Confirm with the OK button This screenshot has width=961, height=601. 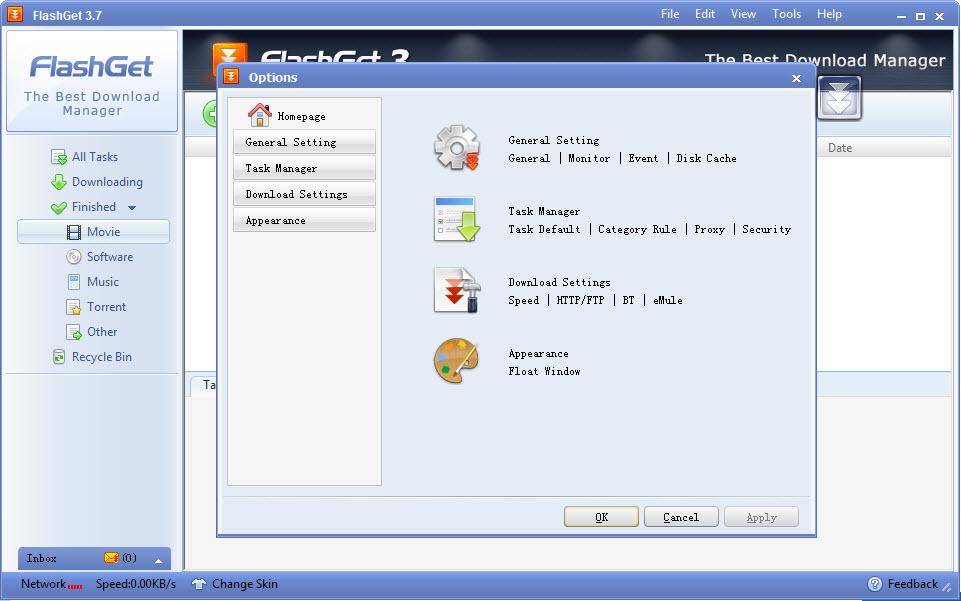pos(601,516)
